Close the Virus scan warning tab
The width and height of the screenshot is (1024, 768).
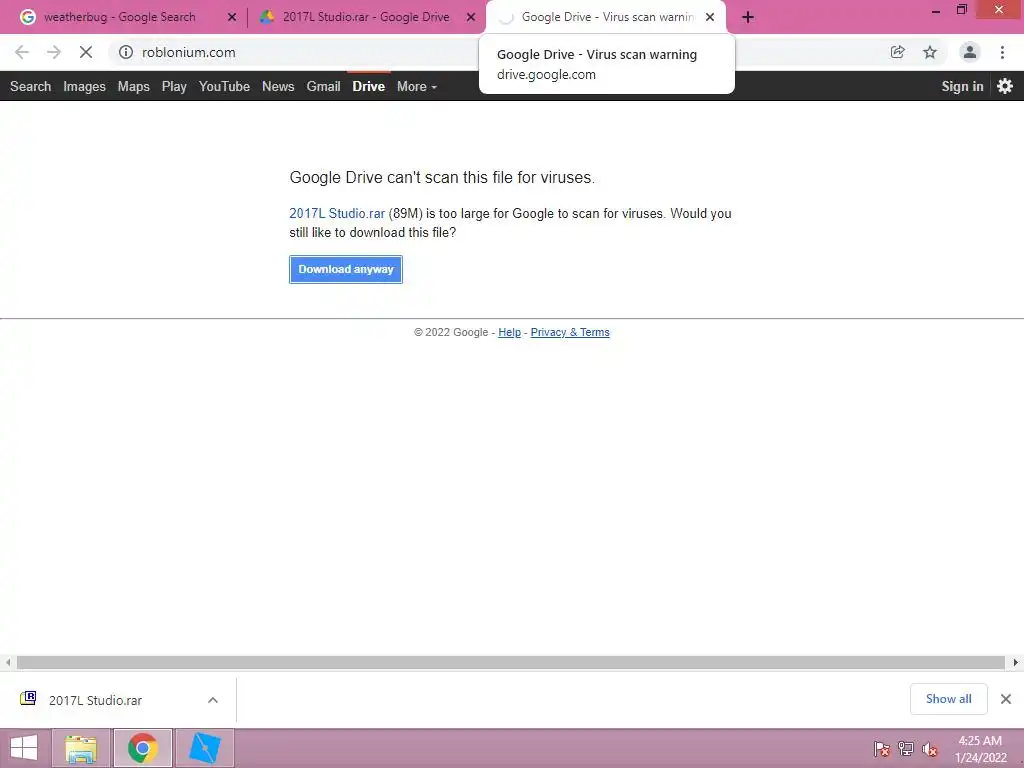click(x=710, y=17)
